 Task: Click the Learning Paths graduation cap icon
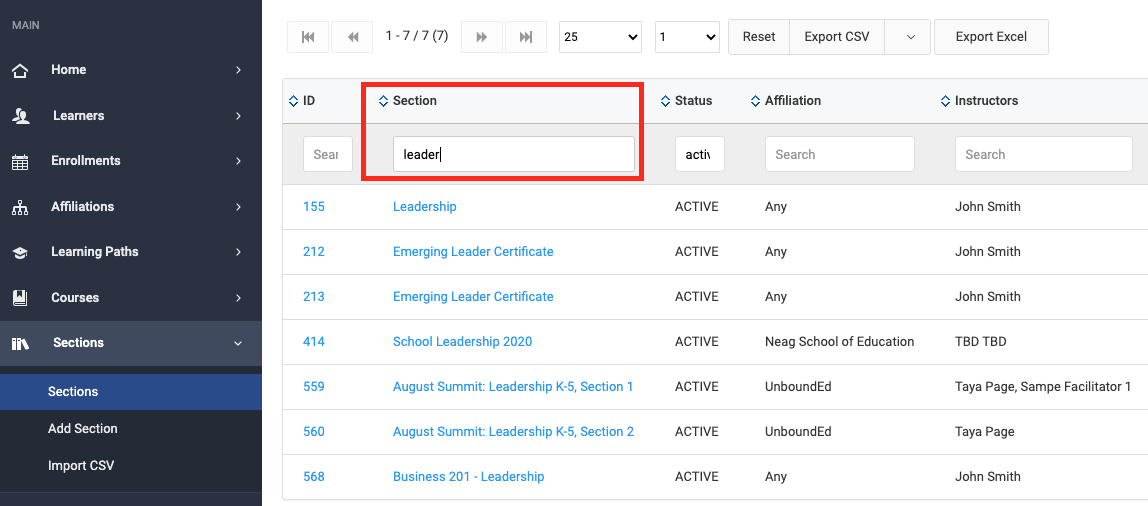20,252
